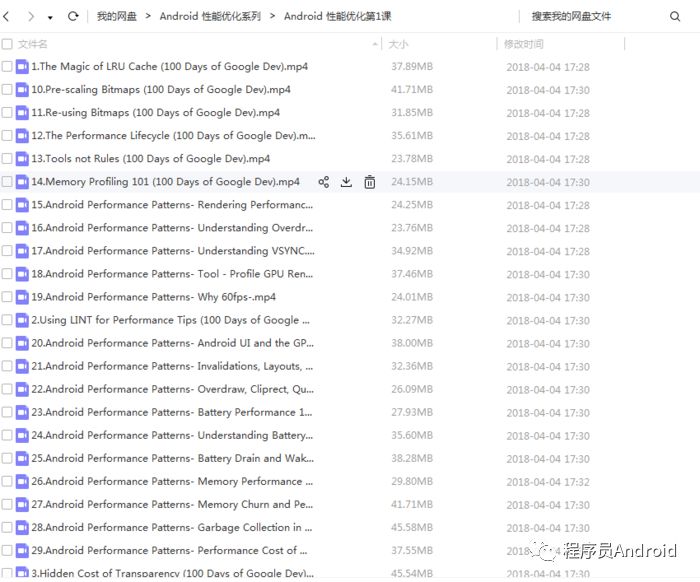Click video icon of 20.Android UI and the GPU
Image resolution: width=700 pixels, height=582 pixels.
click(x=22, y=343)
